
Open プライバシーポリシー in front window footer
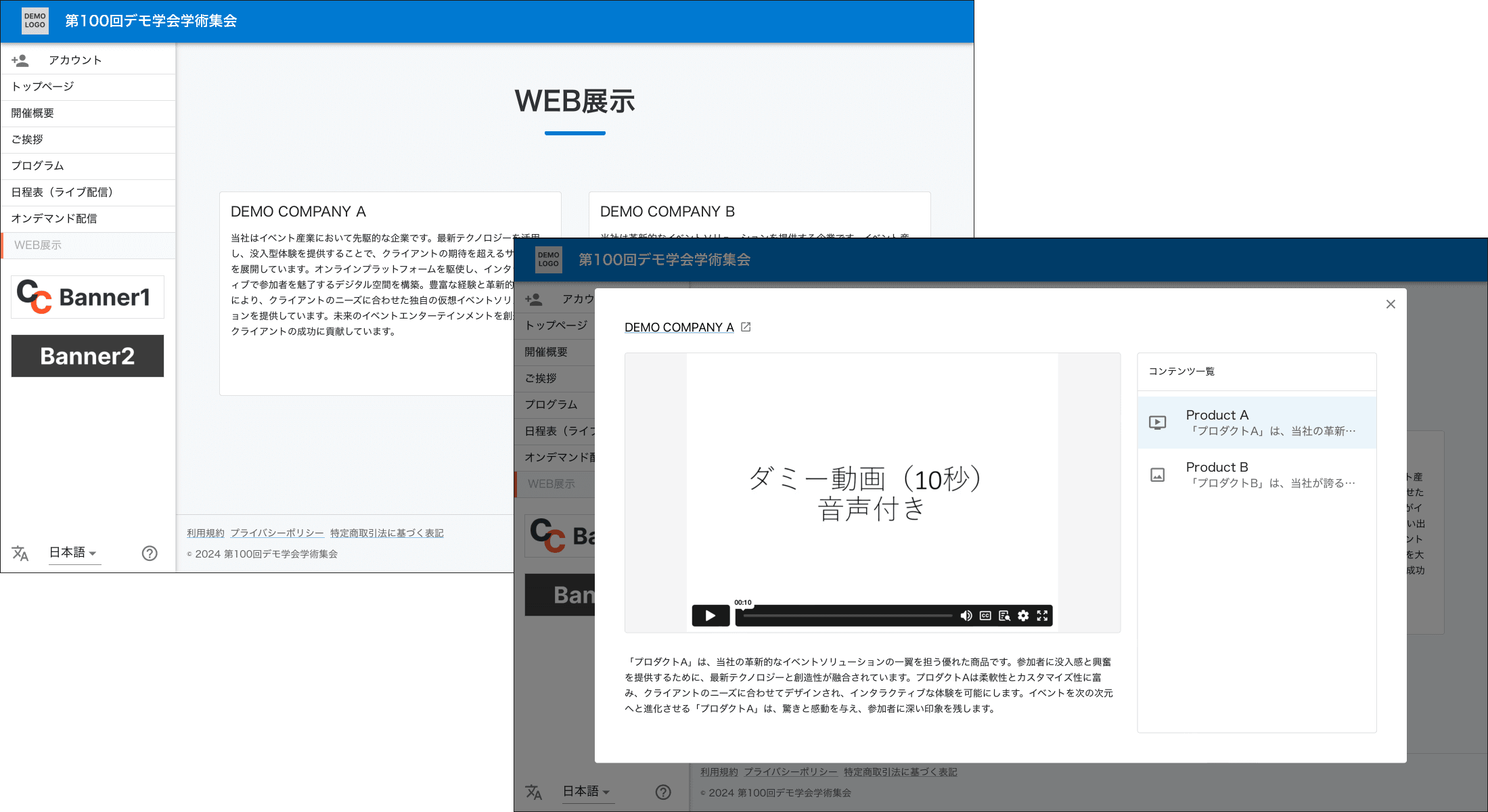click(790, 772)
